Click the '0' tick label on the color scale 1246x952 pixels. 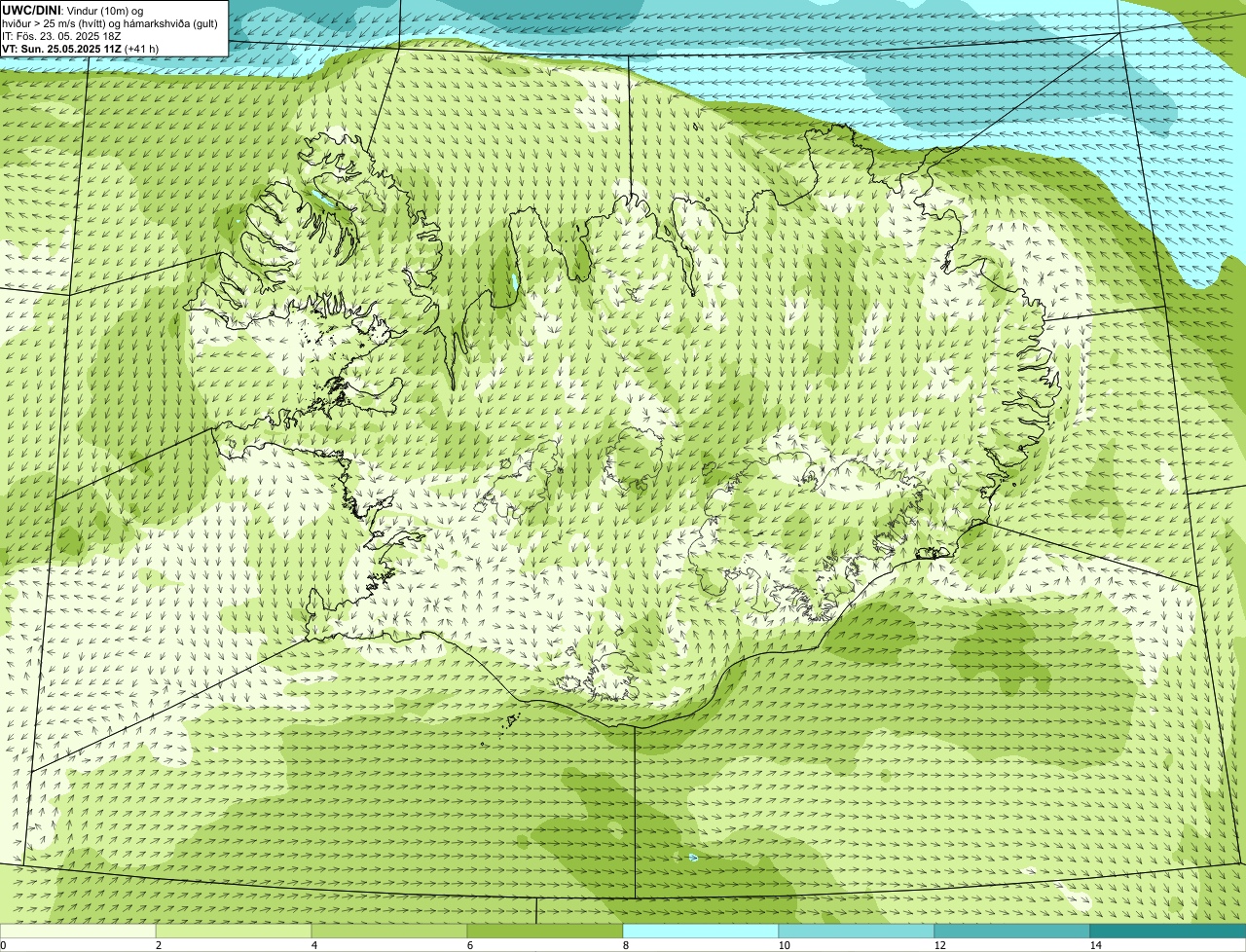tap(3, 945)
